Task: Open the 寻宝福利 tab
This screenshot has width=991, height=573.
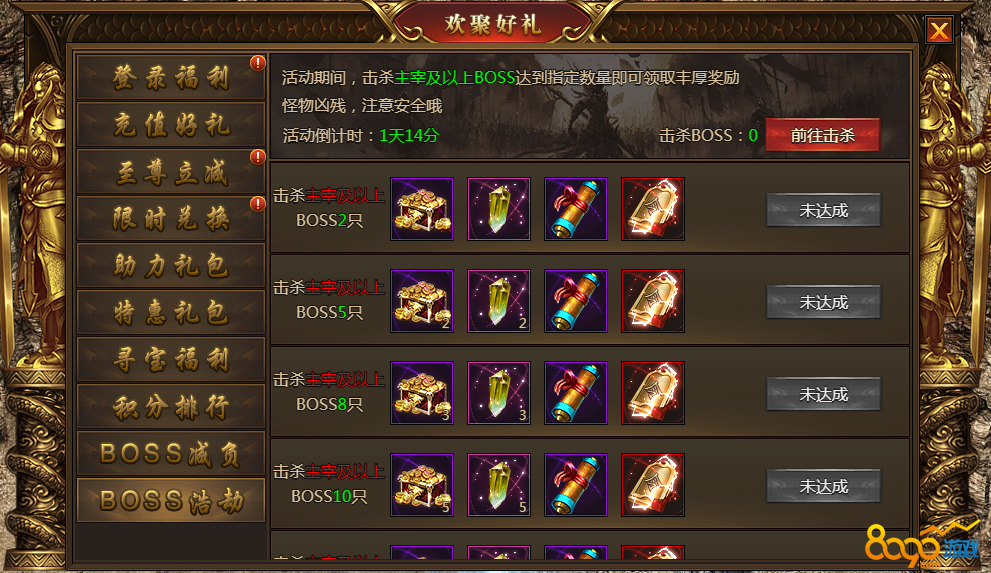Action: click(x=171, y=359)
